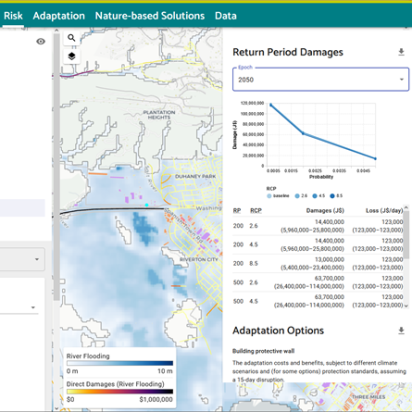The width and height of the screenshot is (412, 412).
Task: Open the Epoch 2050 dropdown
Action: (x=321, y=79)
